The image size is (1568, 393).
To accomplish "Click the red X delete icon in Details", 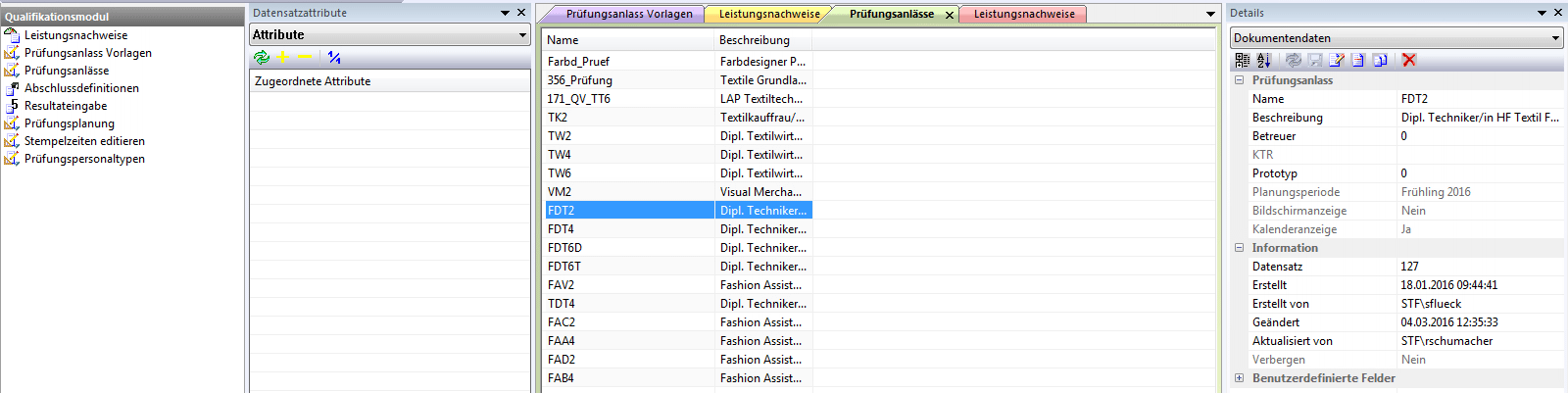I will 1409,60.
